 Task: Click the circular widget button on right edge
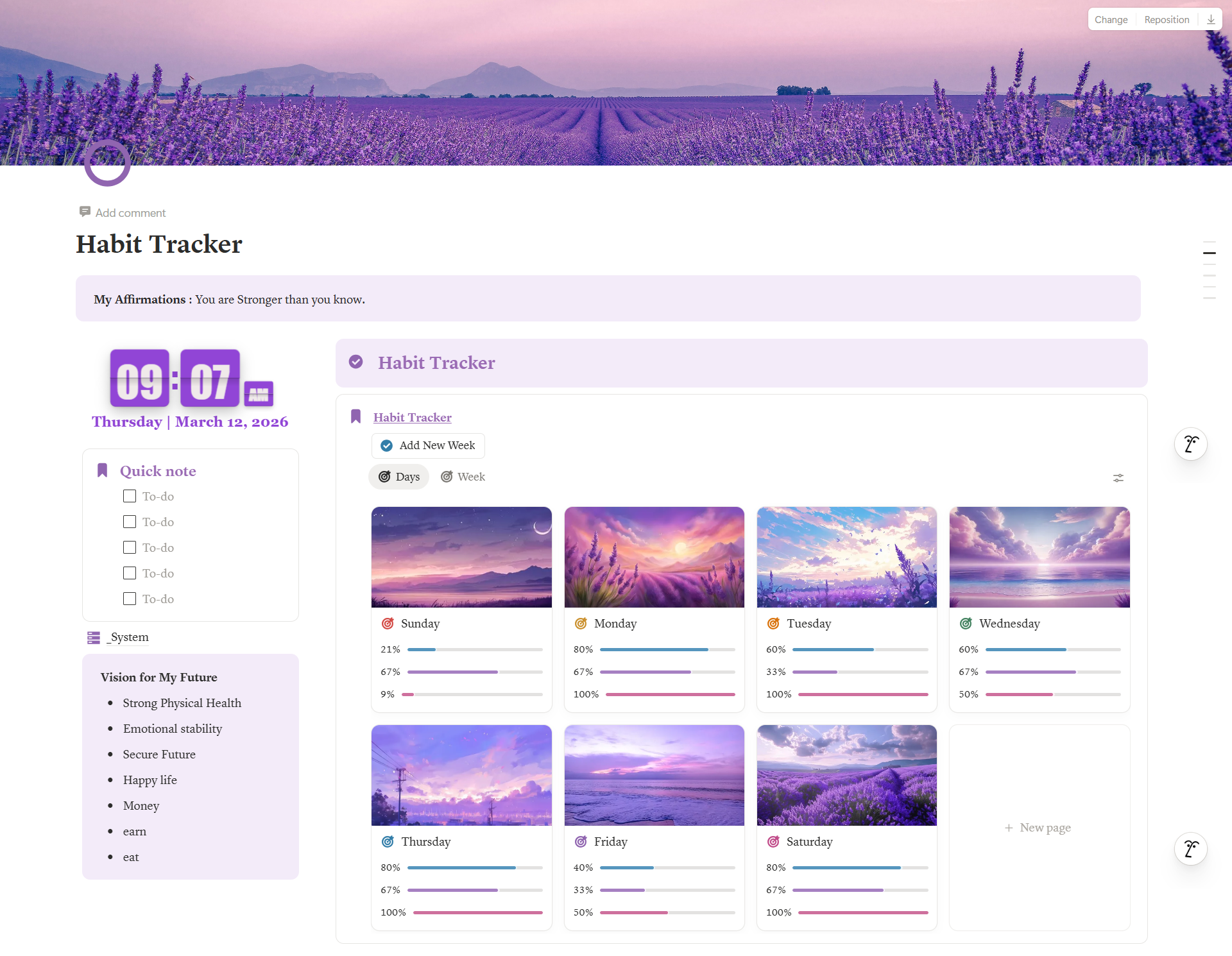click(1190, 443)
